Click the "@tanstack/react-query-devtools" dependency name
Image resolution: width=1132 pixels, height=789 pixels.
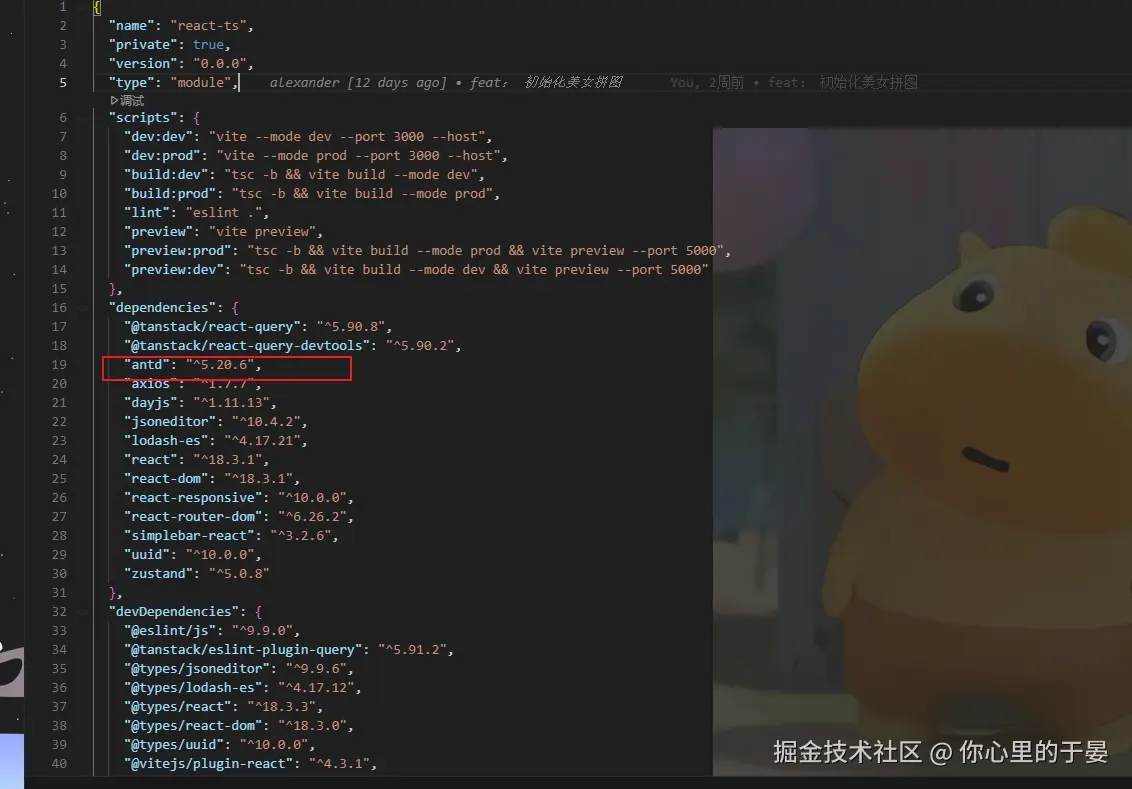(247, 345)
